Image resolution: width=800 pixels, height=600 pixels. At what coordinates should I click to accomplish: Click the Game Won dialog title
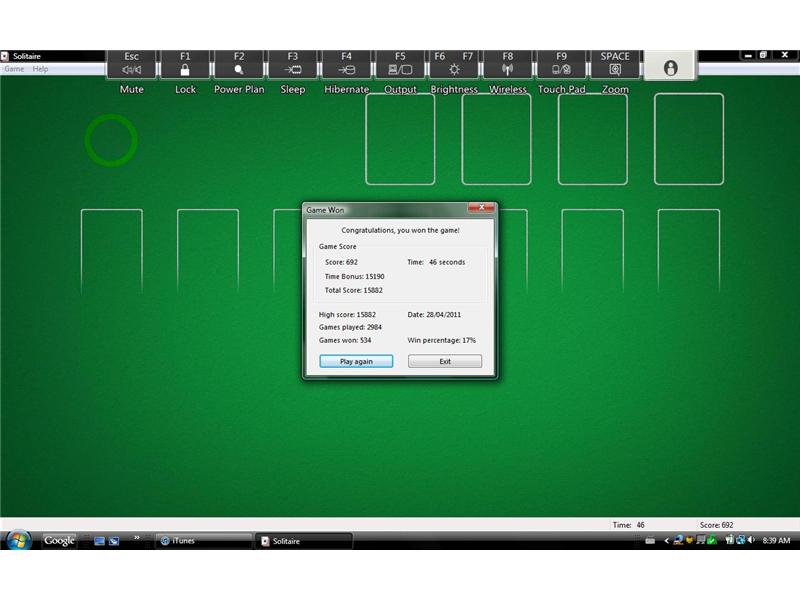click(325, 210)
